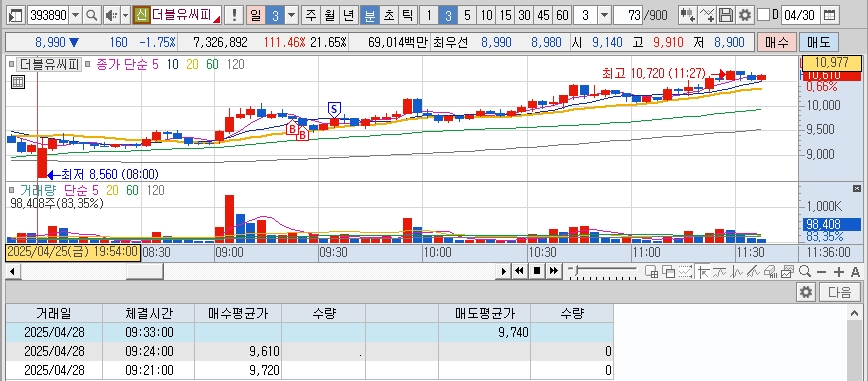868x381 pixels.
Task: Play the chart replay
Action: click(504, 271)
